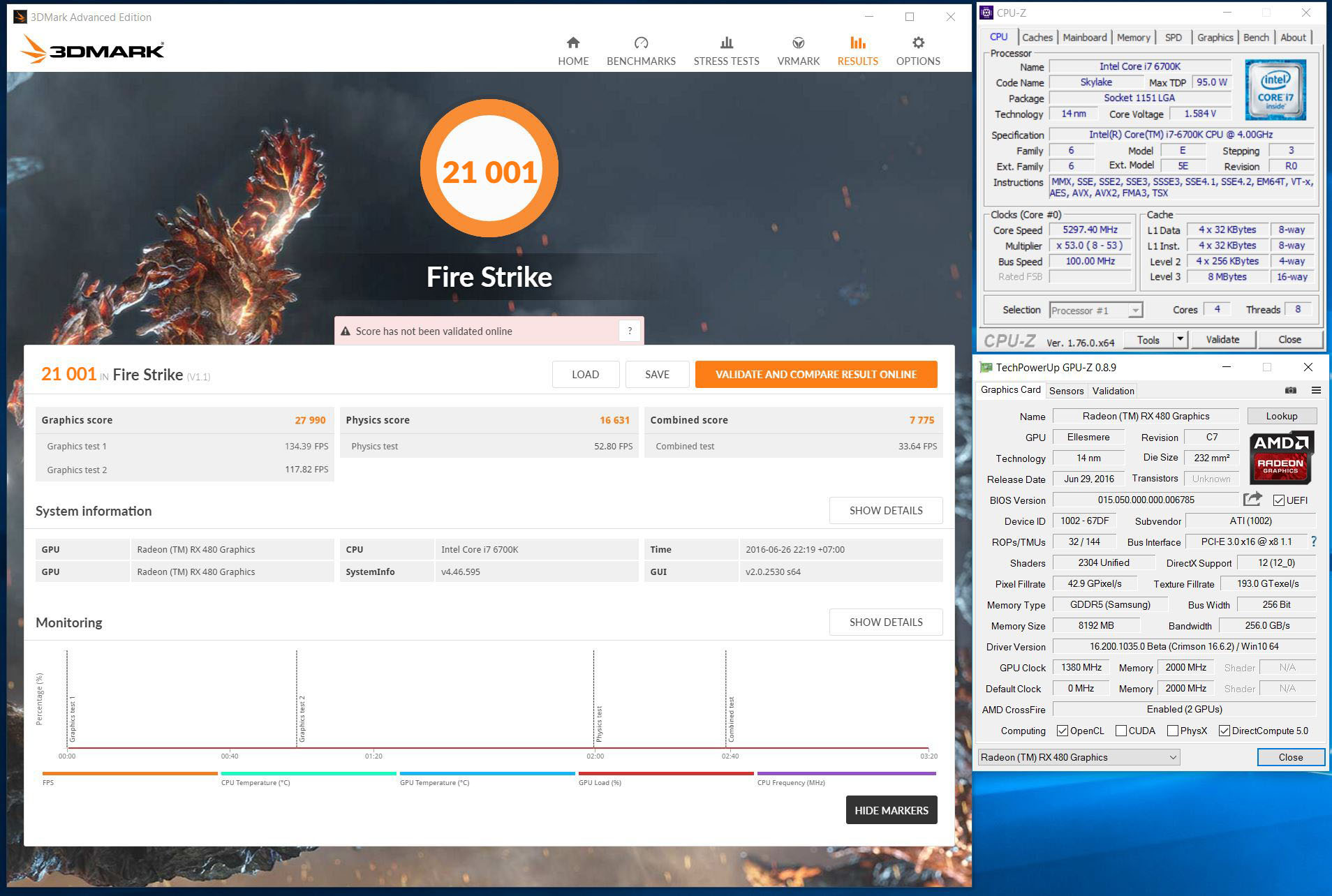Viewport: 1332px width, 896px height.
Task: Open the CPU-Z About tab
Action: (1293, 37)
